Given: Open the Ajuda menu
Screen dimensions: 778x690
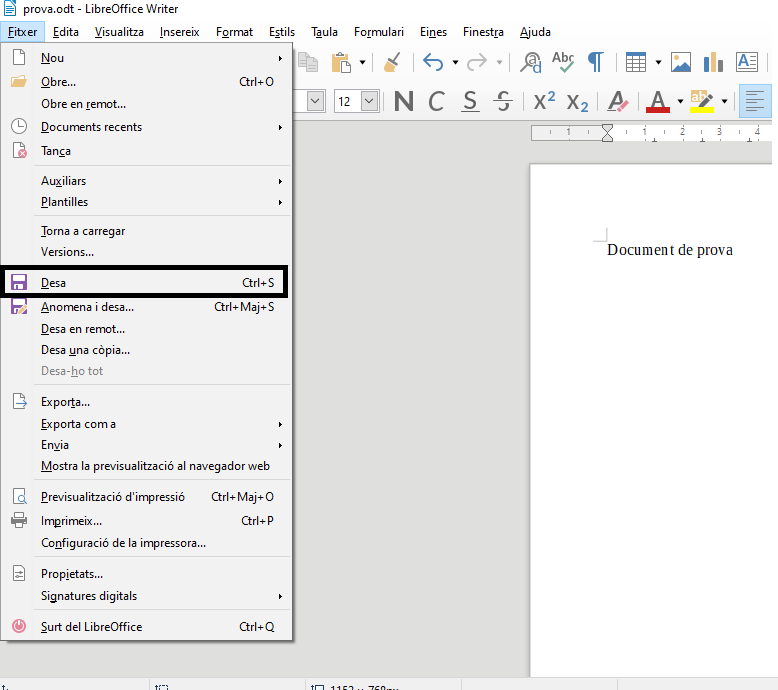Looking at the screenshot, I should [x=535, y=32].
